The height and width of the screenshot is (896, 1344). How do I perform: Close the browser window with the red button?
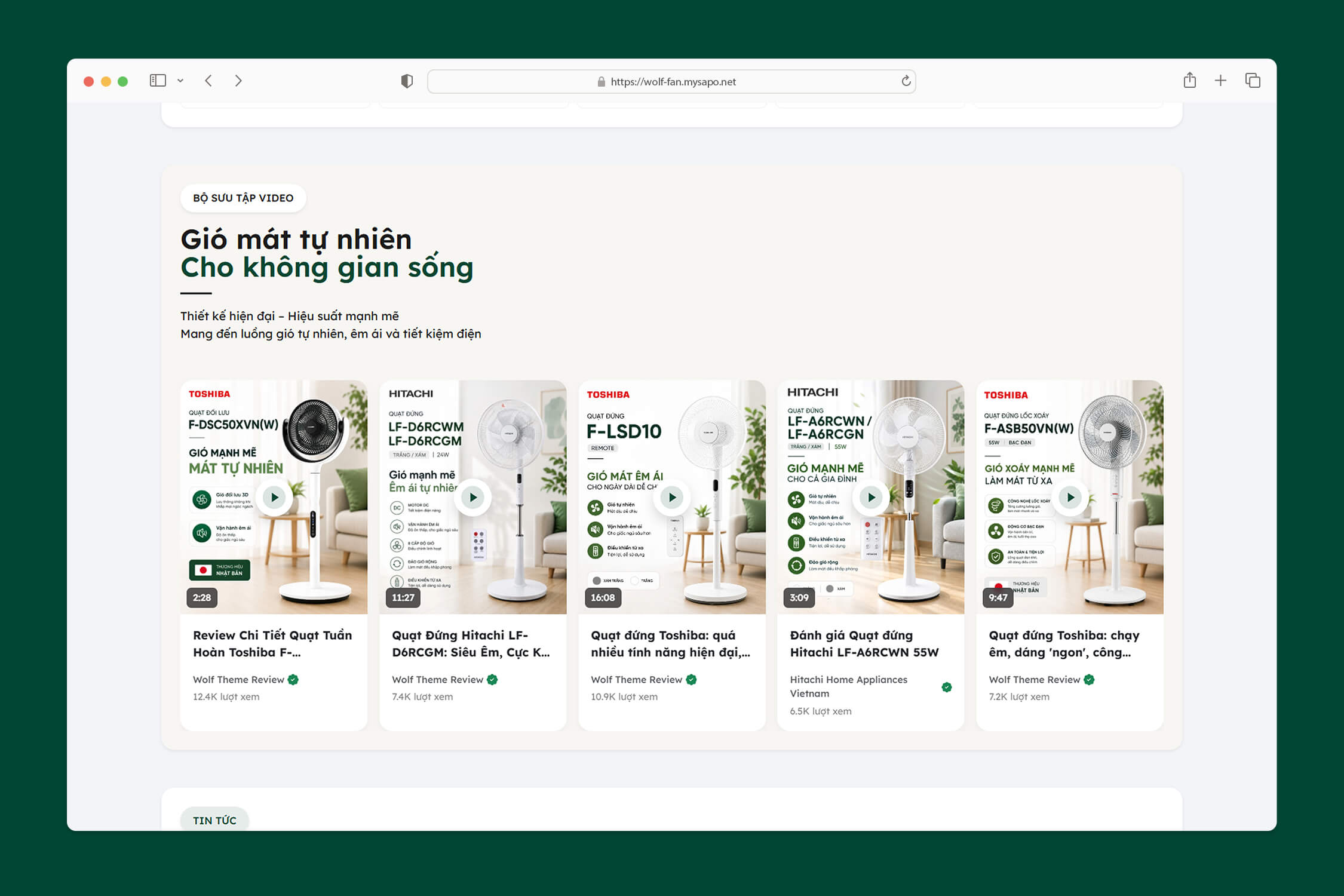point(88,81)
